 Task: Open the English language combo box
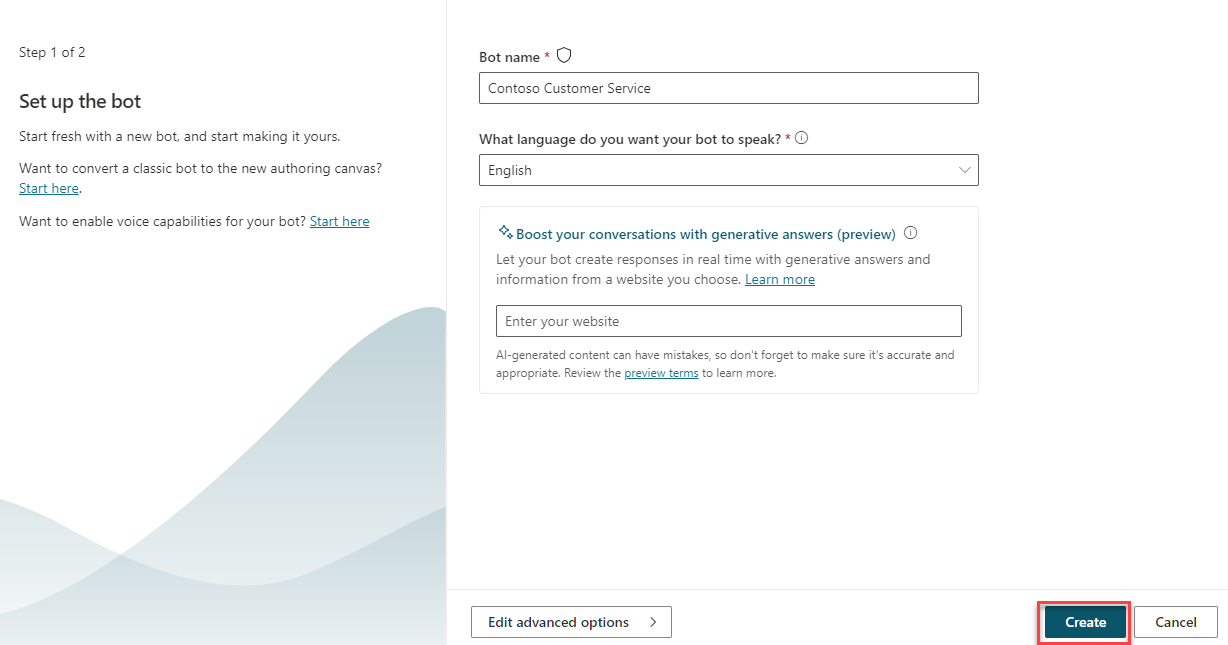[x=729, y=170]
